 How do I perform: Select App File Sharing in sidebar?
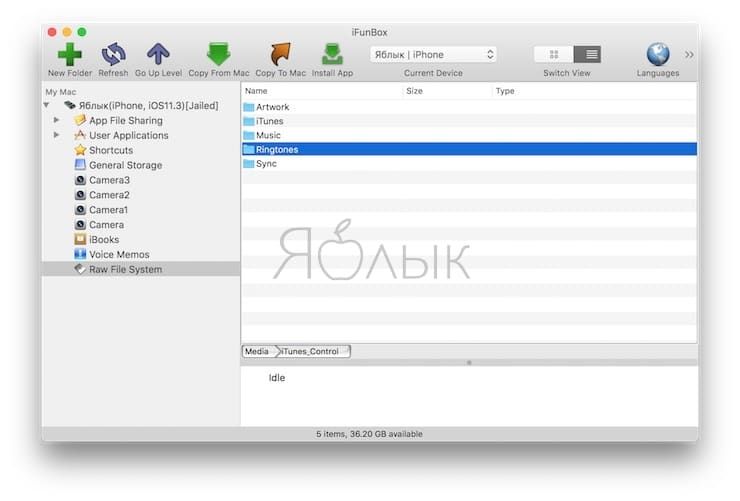[x=126, y=121]
